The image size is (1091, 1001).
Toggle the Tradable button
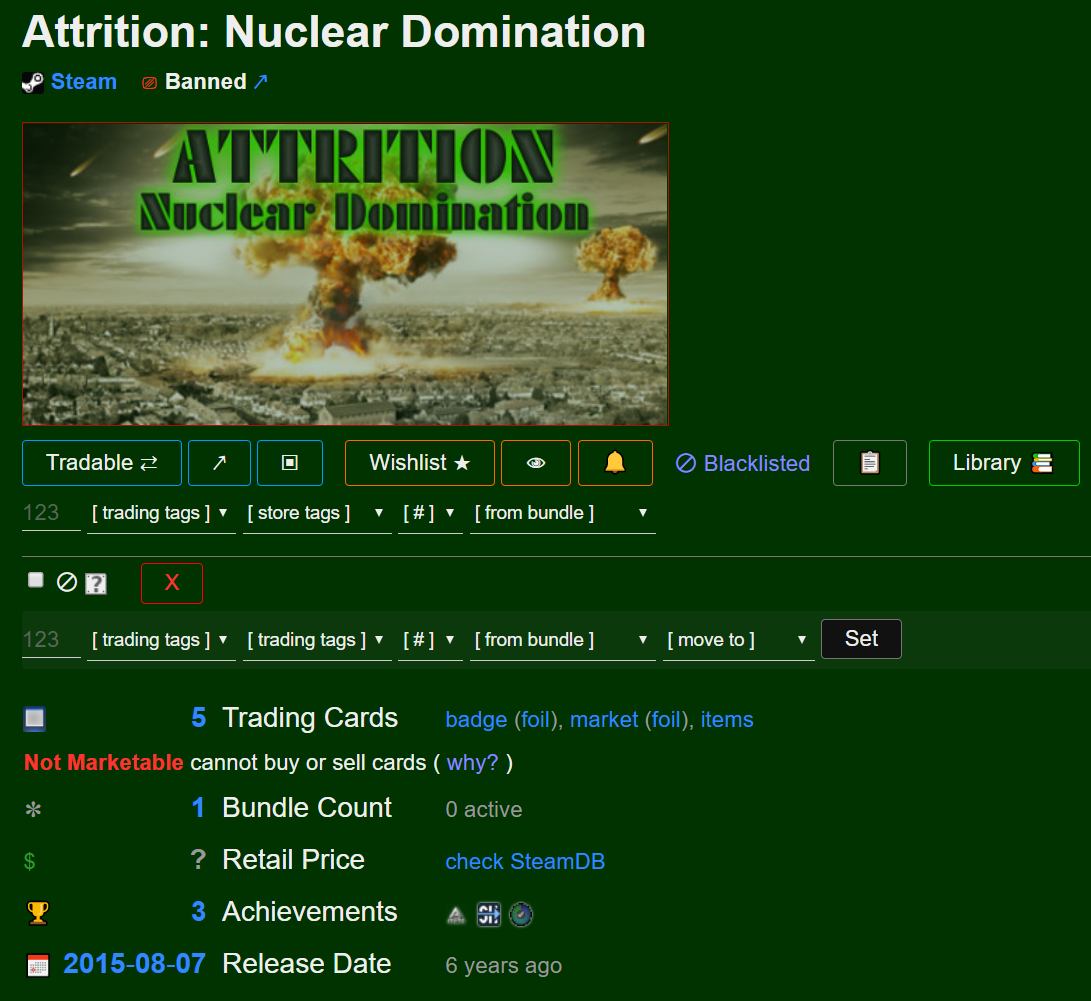(102, 463)
